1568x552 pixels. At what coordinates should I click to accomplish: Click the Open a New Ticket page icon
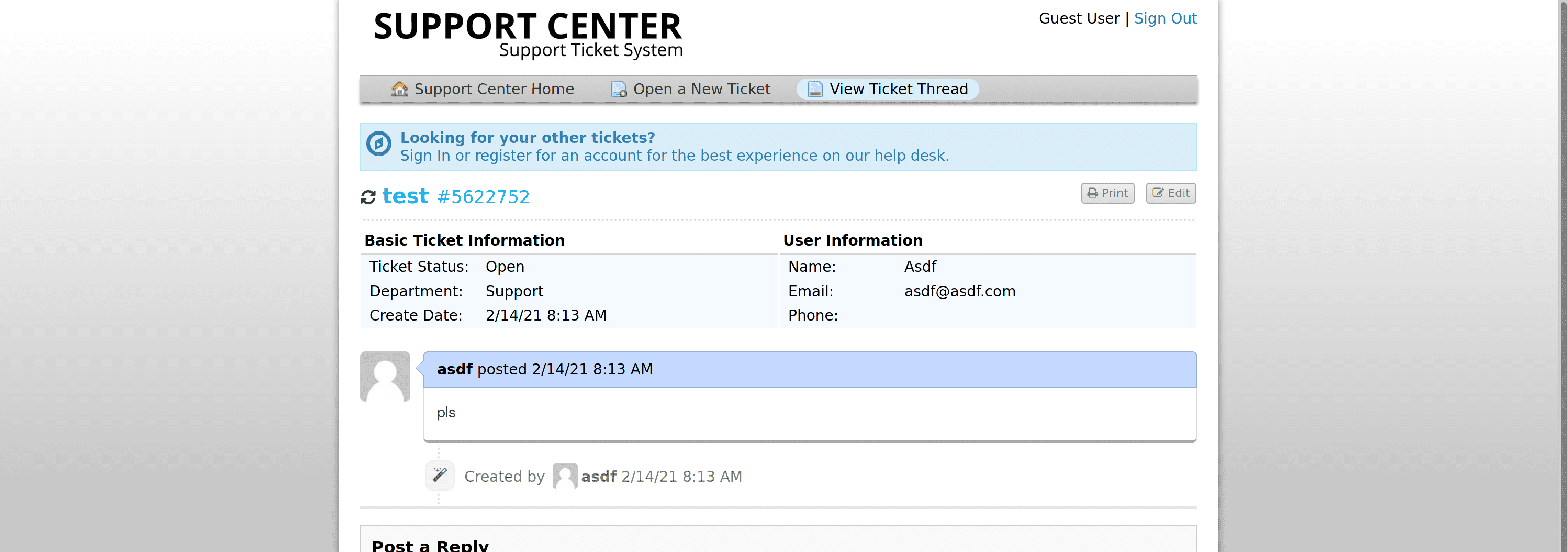click(x=619, y=89)
